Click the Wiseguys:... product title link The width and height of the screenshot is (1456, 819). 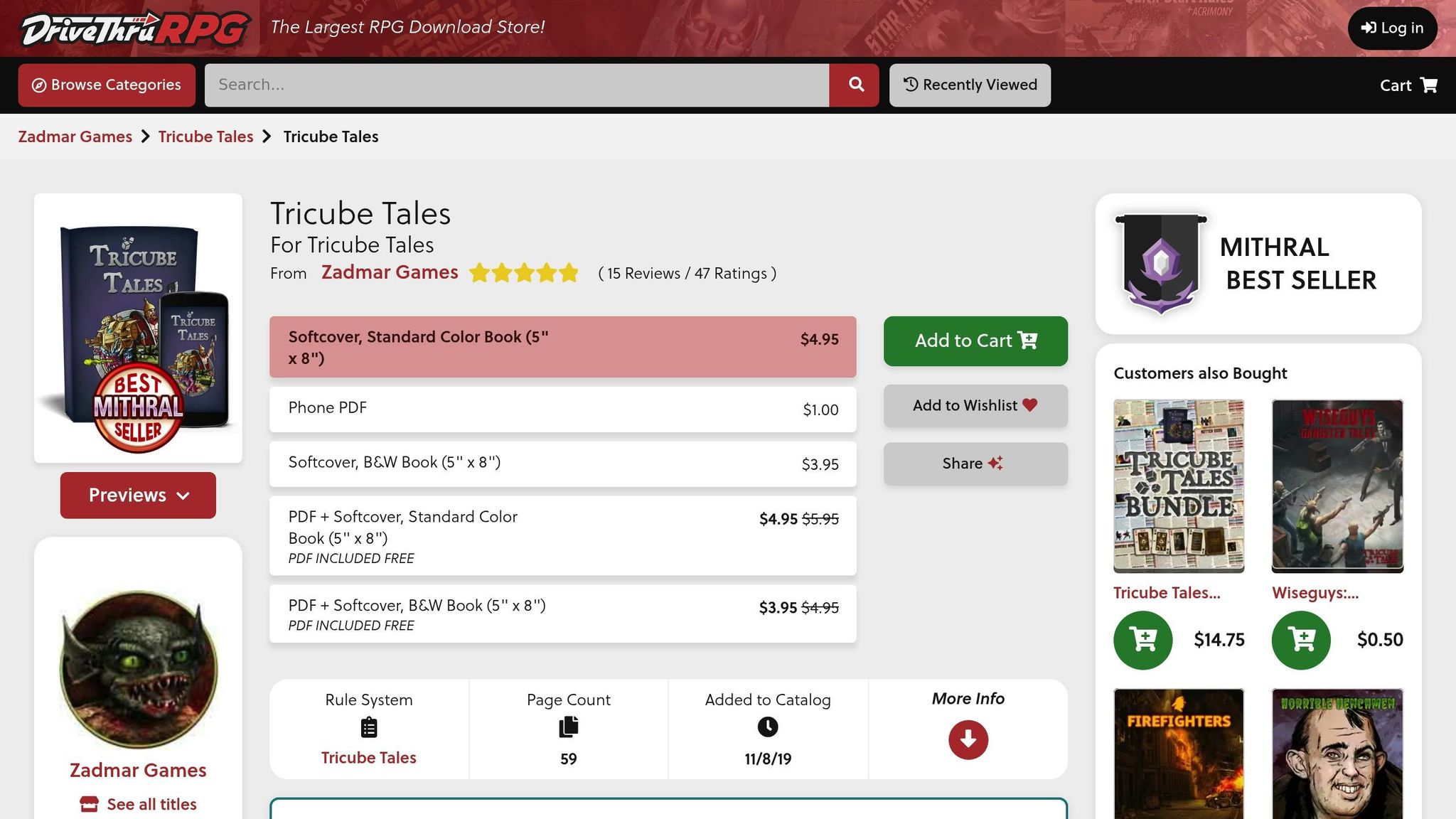[x=1315, y=593]
